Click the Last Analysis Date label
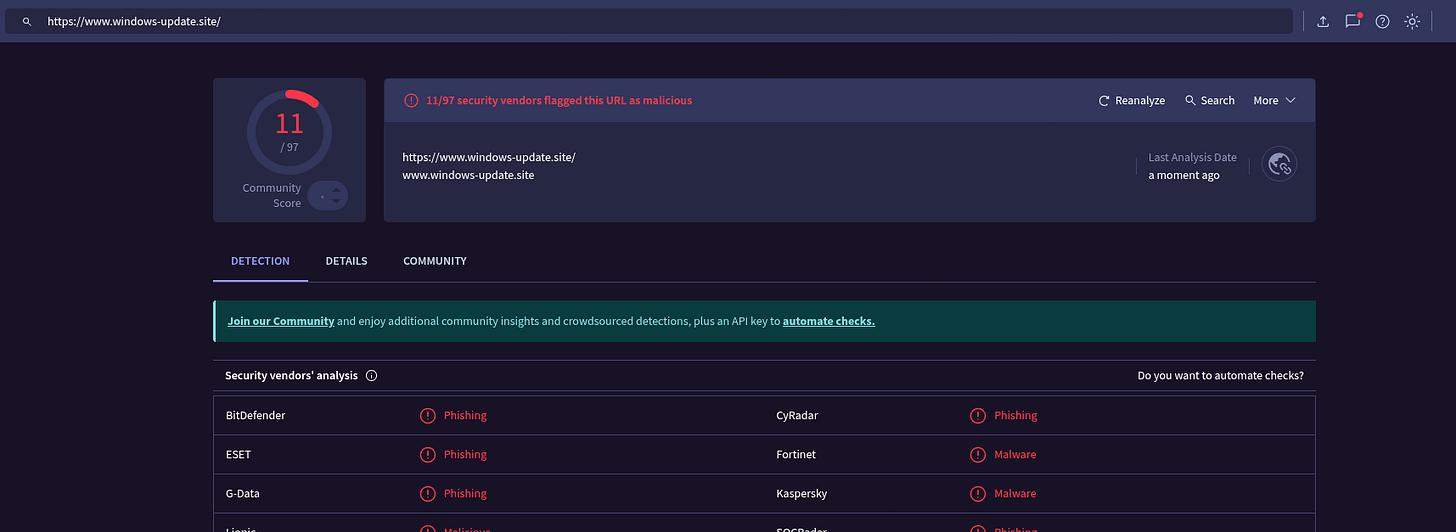This screenshot has height=532, width=1456. (x=1192, y=157)
